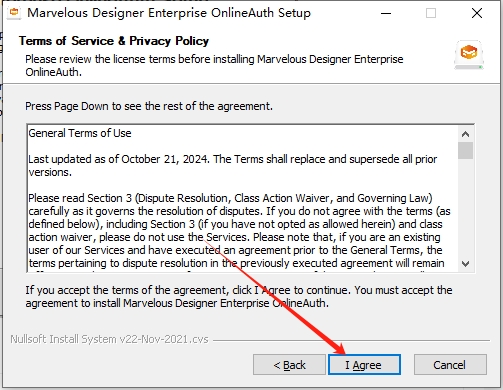This screenshot has width=503, height=390.
Task: Click the Terms of Service & Privacy Policy heading
Action: coord(114,41)
